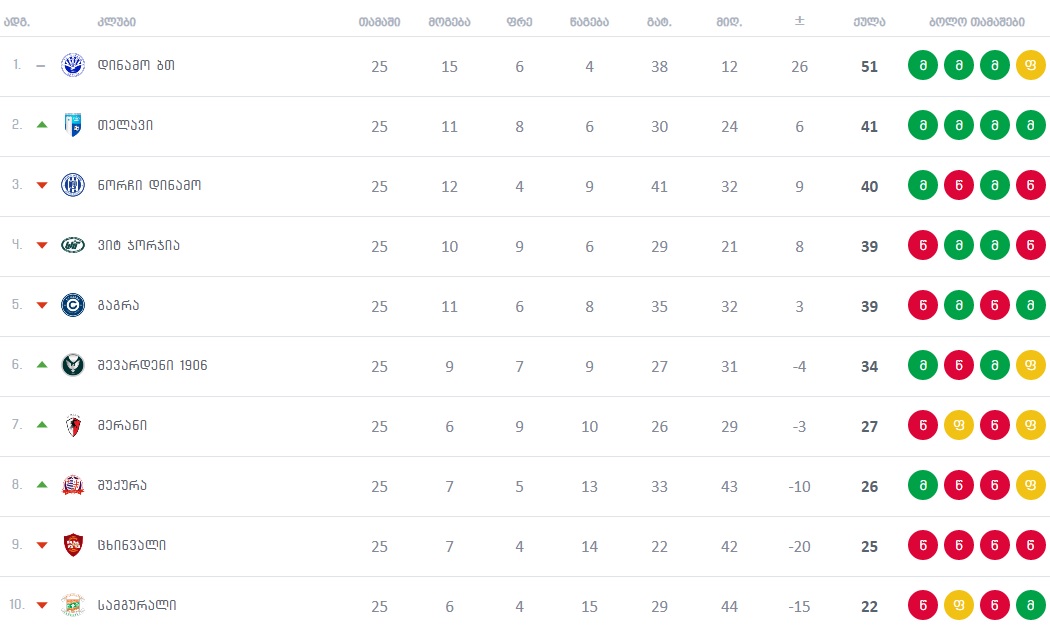Click the green up arrow beside თელავი
Viewport: 1050px width, 635px height.
[42, 125]
